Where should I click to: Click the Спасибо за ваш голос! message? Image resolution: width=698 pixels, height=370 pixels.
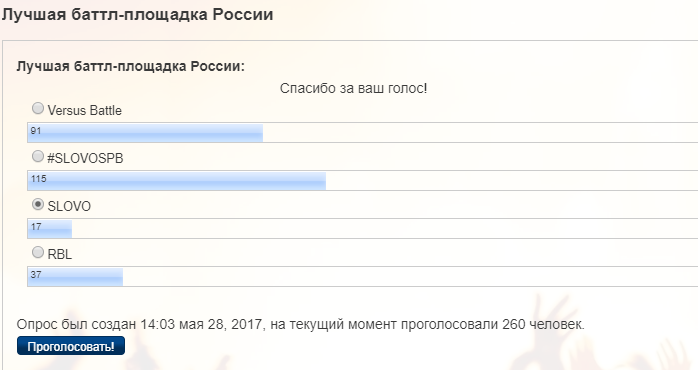pos(353,89)
